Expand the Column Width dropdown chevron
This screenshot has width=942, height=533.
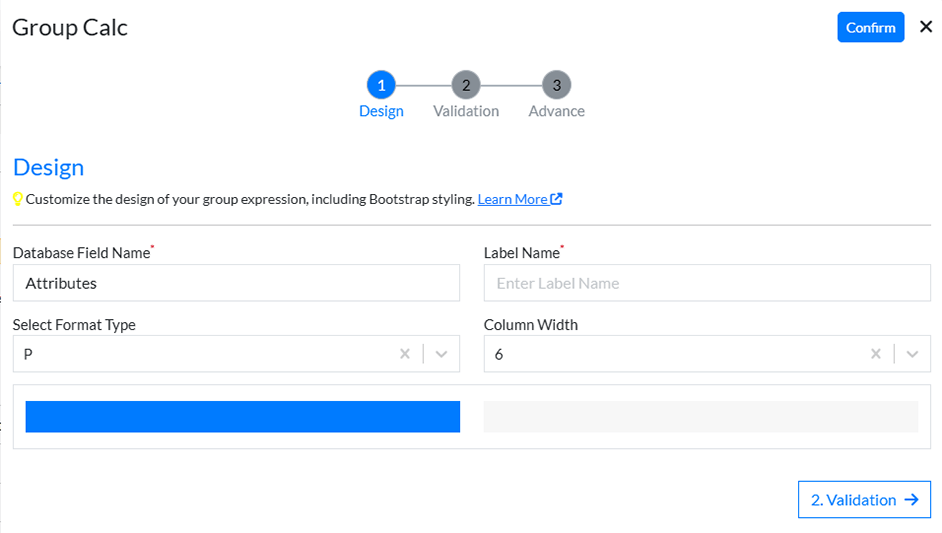click(912, 354)
